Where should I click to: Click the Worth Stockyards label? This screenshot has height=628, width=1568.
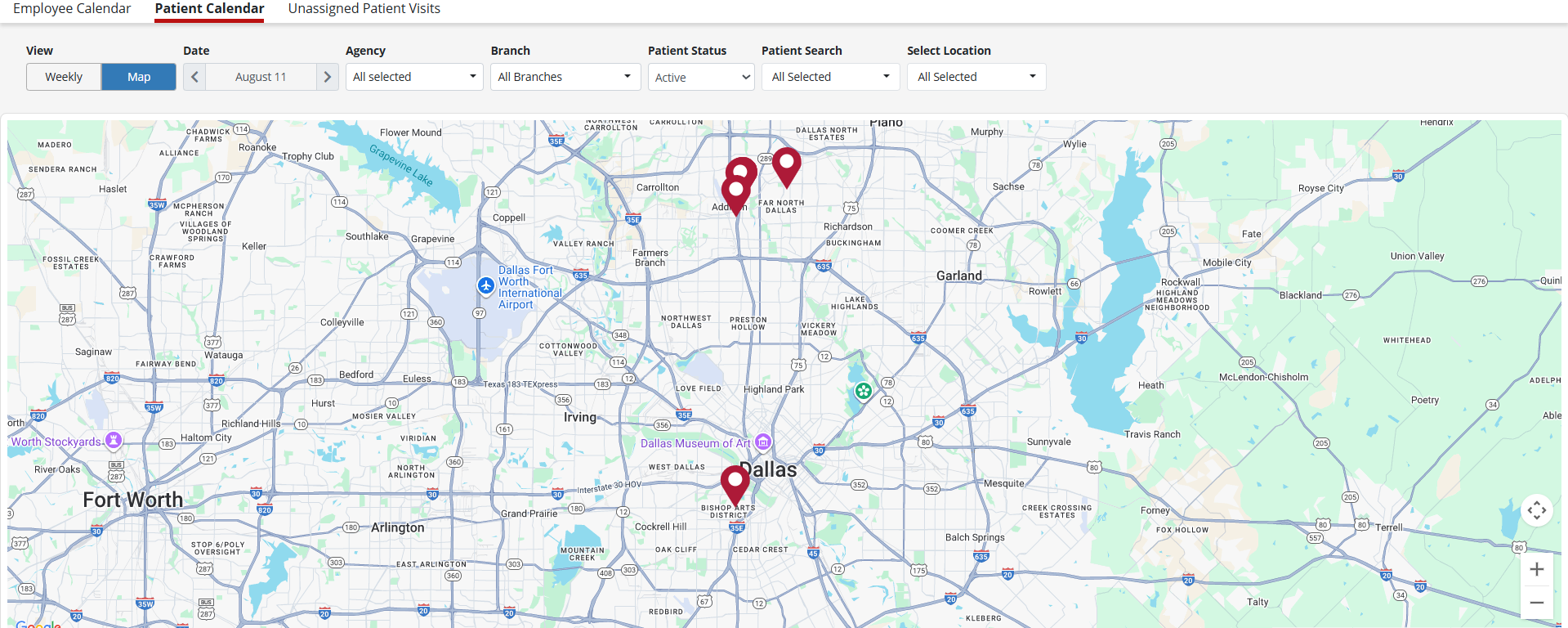click(x=56, y=442)
